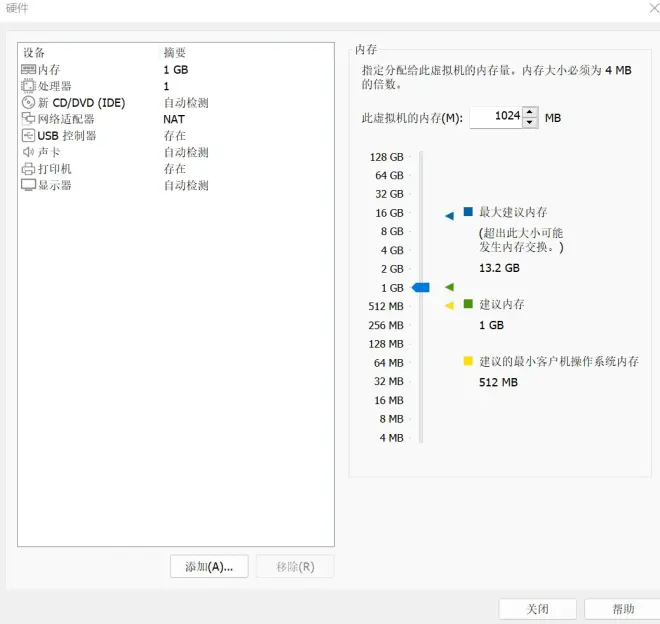The height and width of the screenshot is (624, 660).
Task: Click the 此虚拟机的内存(M): label
Action: pyautogui.click(x=412, y=118)
